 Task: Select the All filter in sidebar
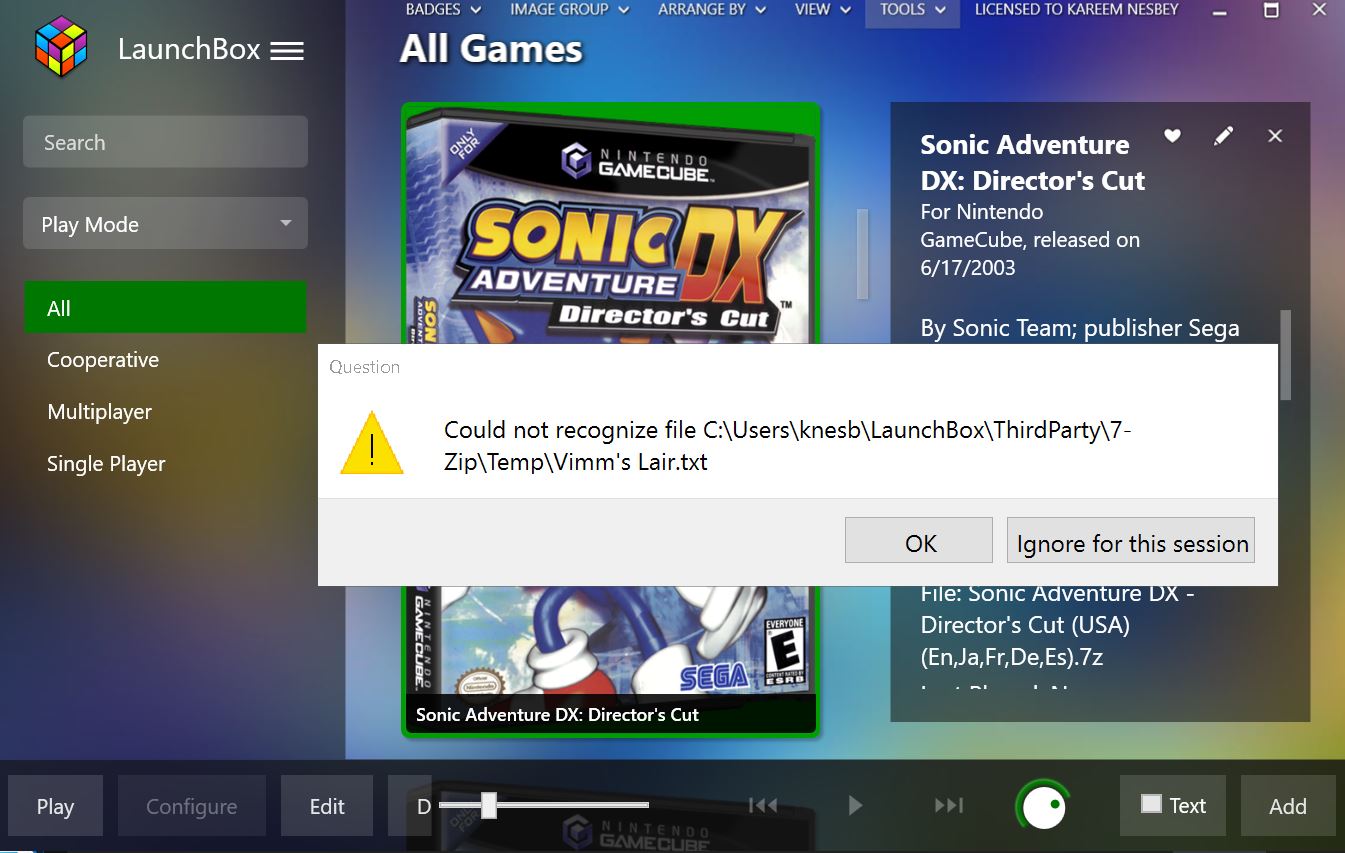pos(165,308)
